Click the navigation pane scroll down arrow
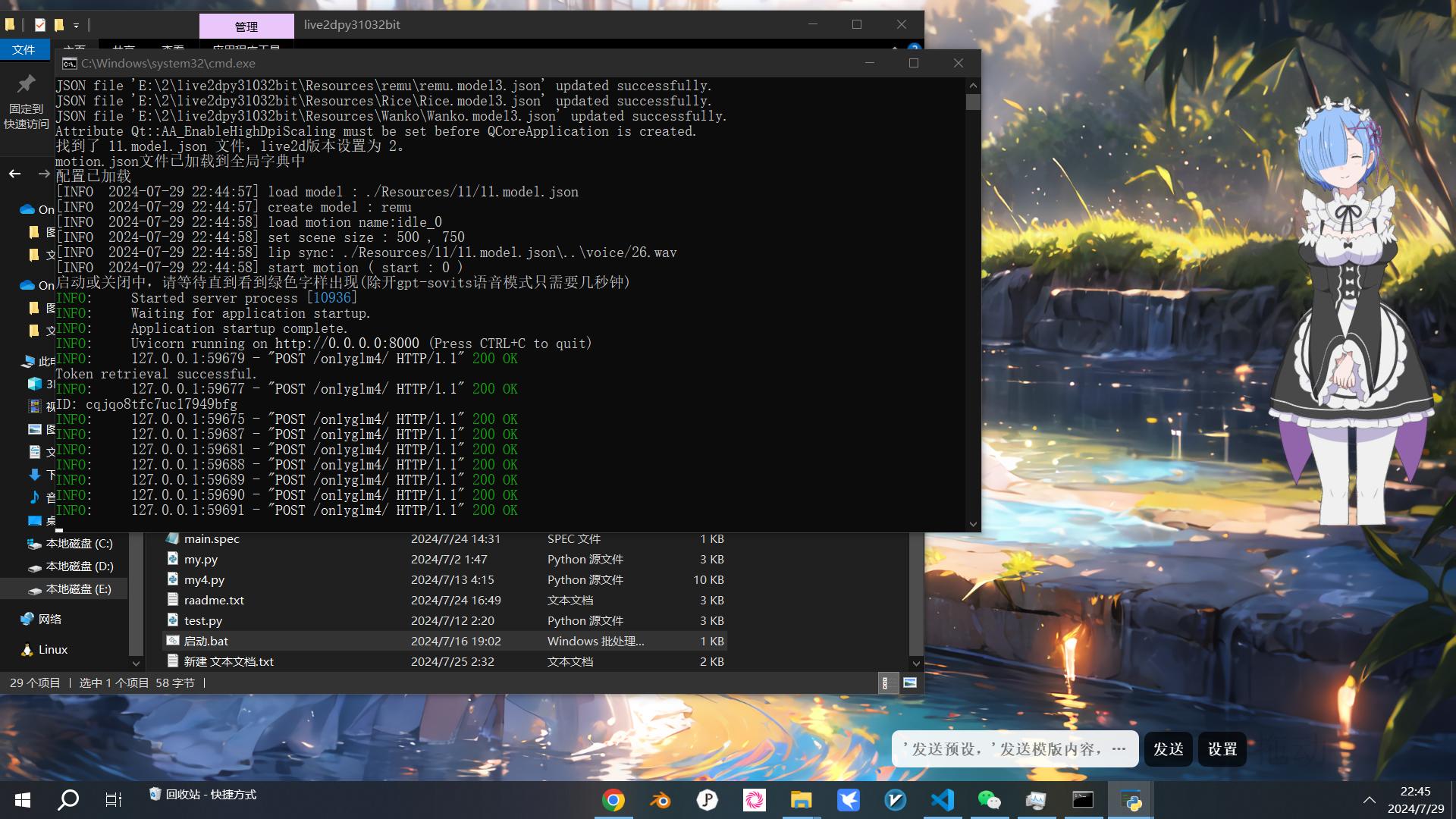The image size is (1456, 819). click(x=136, y=663)
